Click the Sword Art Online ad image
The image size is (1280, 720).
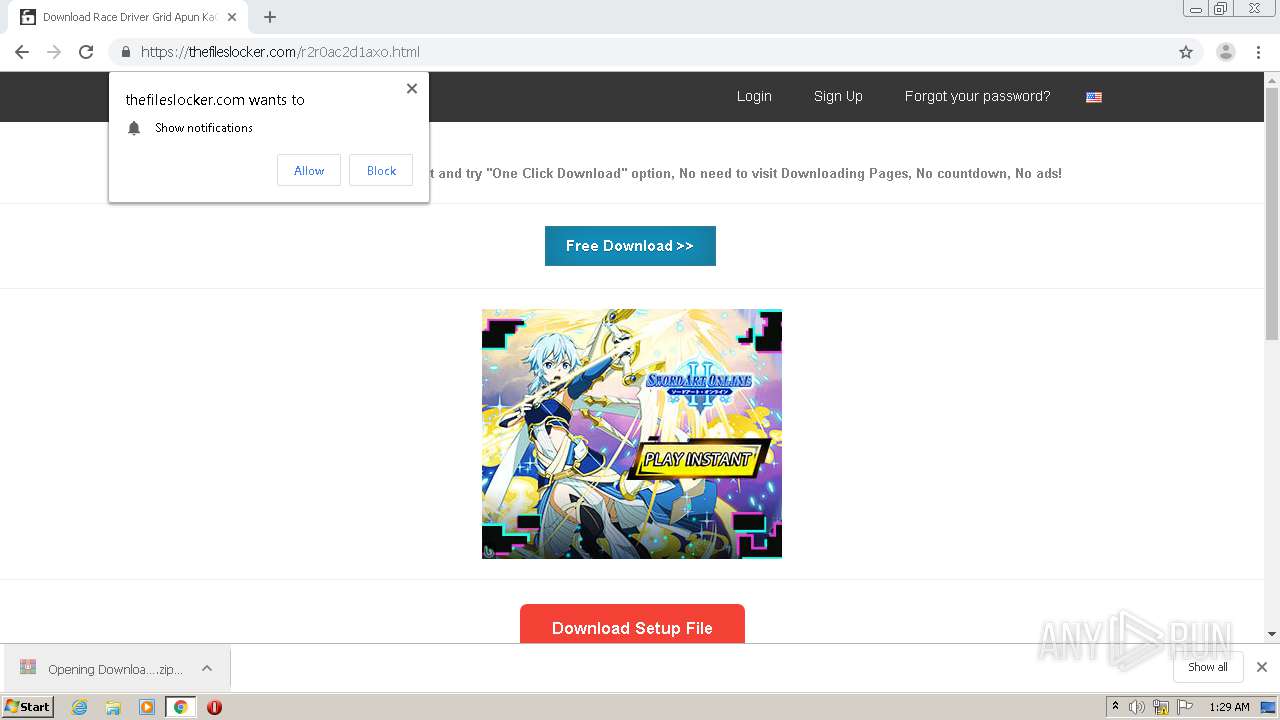coord(632,434)
